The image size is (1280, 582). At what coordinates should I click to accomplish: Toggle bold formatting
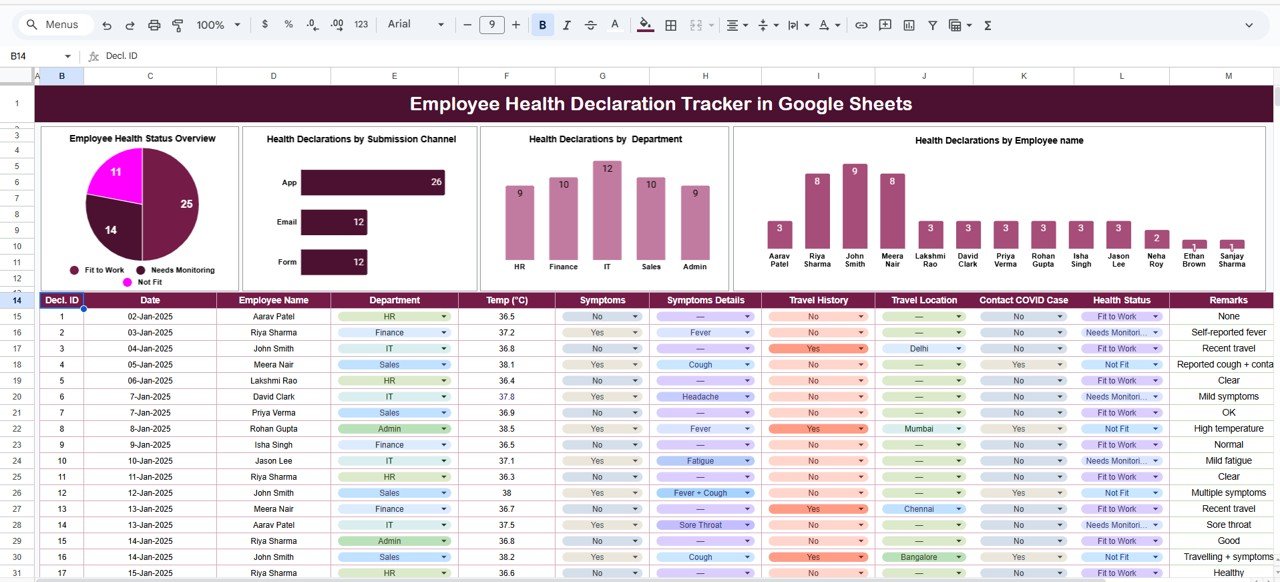pos(541,25)
